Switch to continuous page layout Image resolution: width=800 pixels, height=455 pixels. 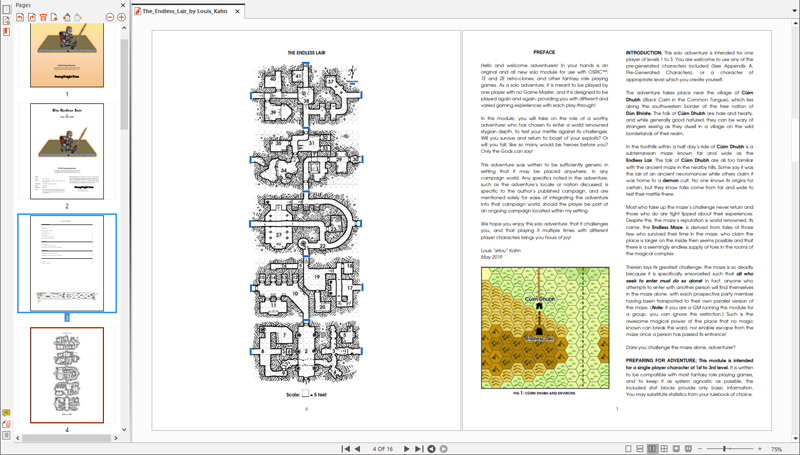pyautogui.click(x=640, y=449)
